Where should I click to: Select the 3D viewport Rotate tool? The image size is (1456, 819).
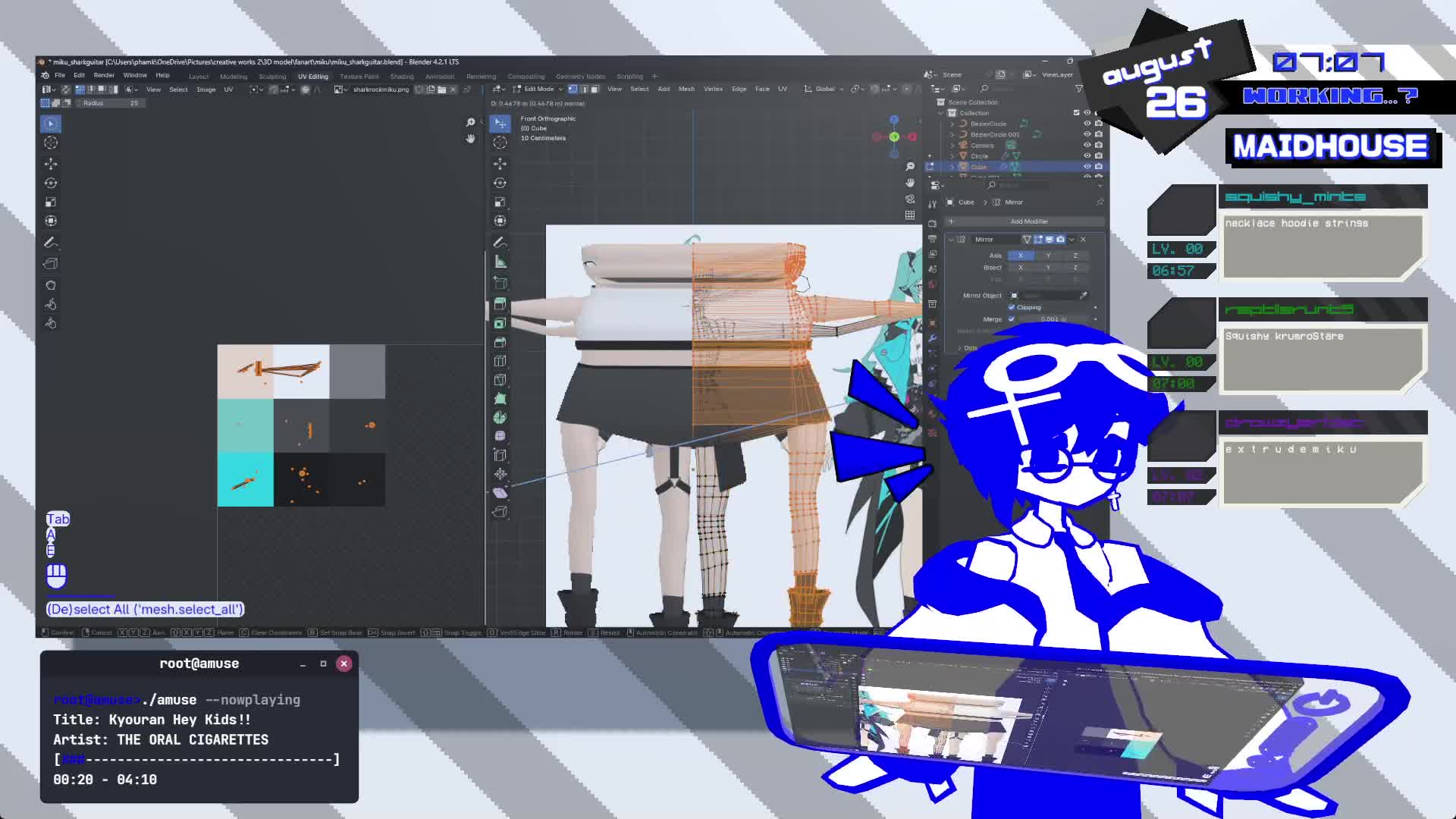(500, 183)
